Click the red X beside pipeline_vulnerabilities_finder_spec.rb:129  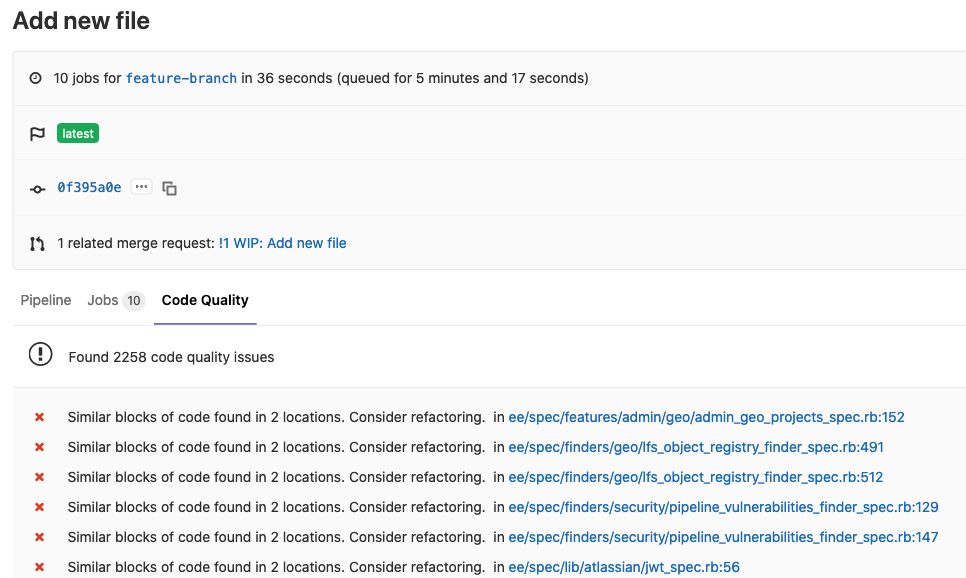coord(39,507)
